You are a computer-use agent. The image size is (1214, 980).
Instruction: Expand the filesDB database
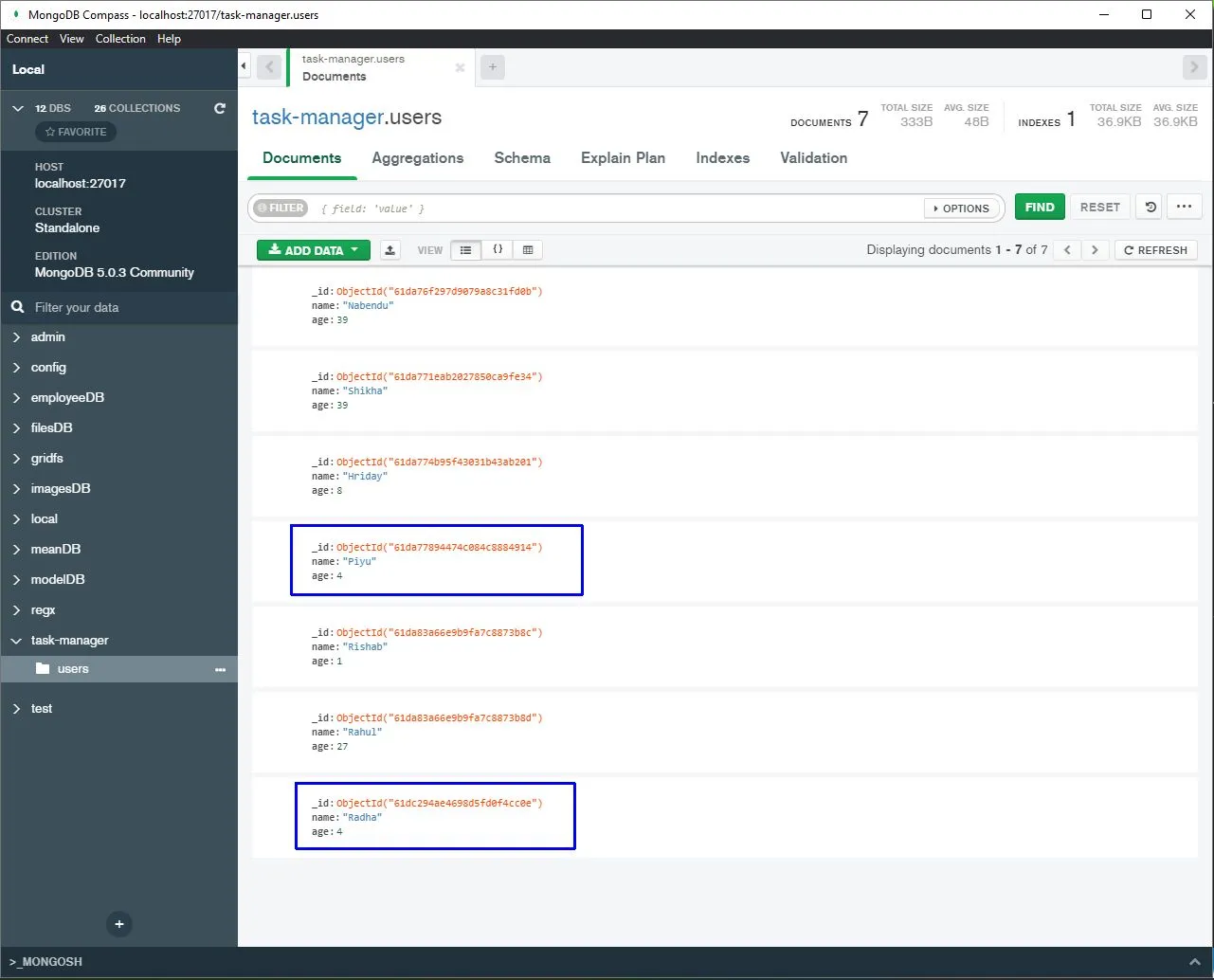[16, 428]
